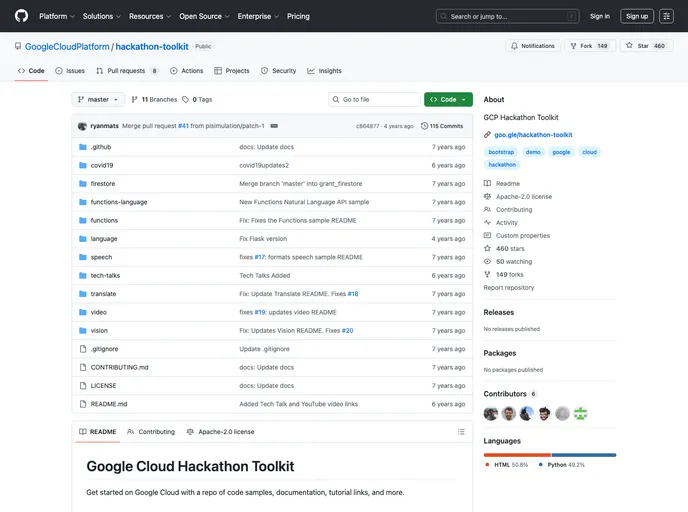Screen dimensions: 688x512
Task: Switch to the Actions tab
Action: [x=186, y=71]
